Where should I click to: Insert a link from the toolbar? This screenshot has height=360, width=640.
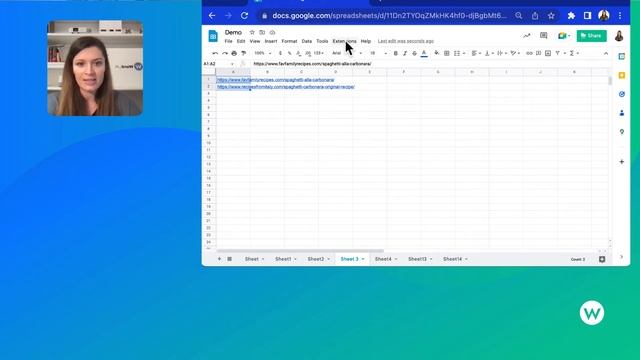tap(529, 53)
